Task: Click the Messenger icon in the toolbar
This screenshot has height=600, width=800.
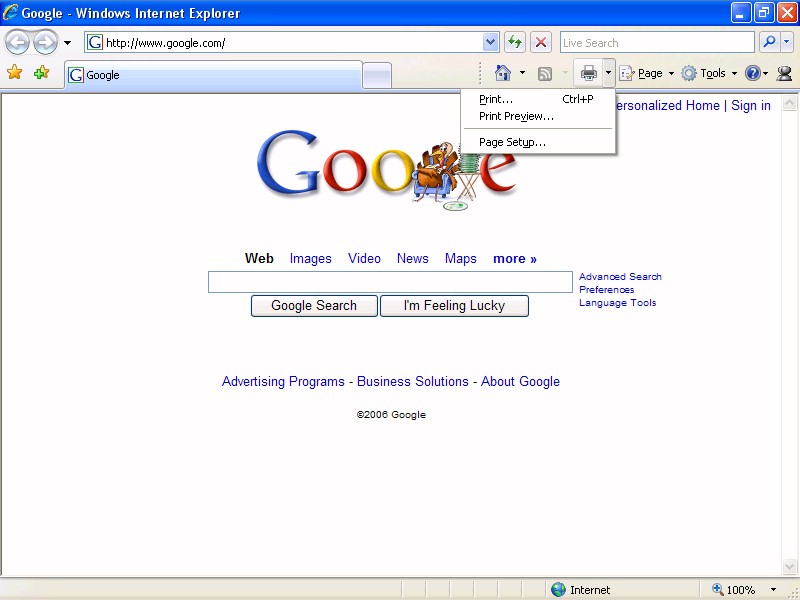Action: tap(784, 73)
